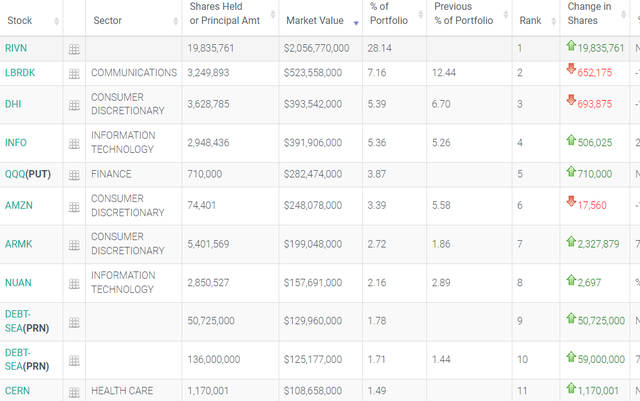Click the grid icon beside RIVN
This screenshot has width=640, height=401.
point(74,49)
